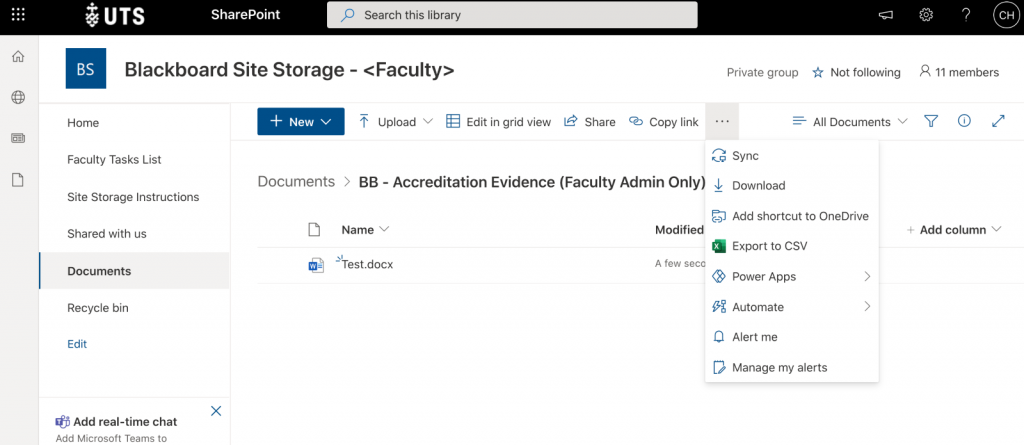Viewport: 1024px width, 445px height.
Task: Choose Add shortcut to OneDrive
Action: click(x=792, y=216)
